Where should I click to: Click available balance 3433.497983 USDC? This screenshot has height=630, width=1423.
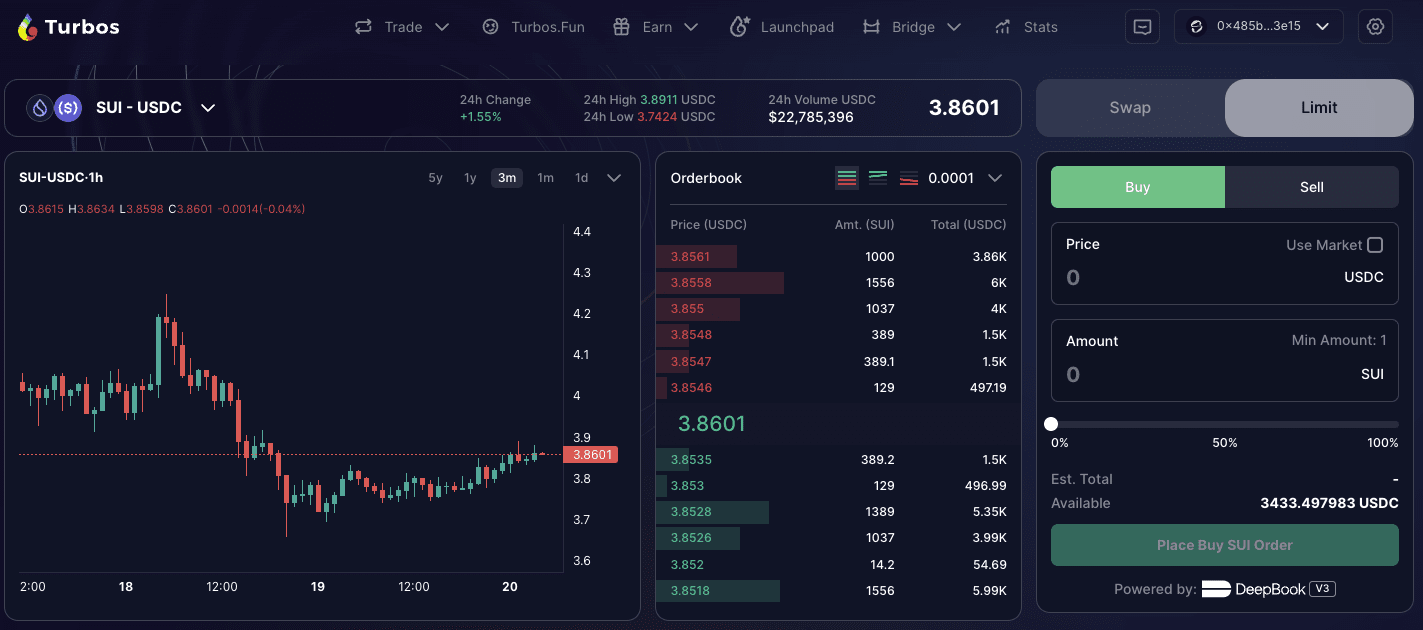[x=1328, y=503]
